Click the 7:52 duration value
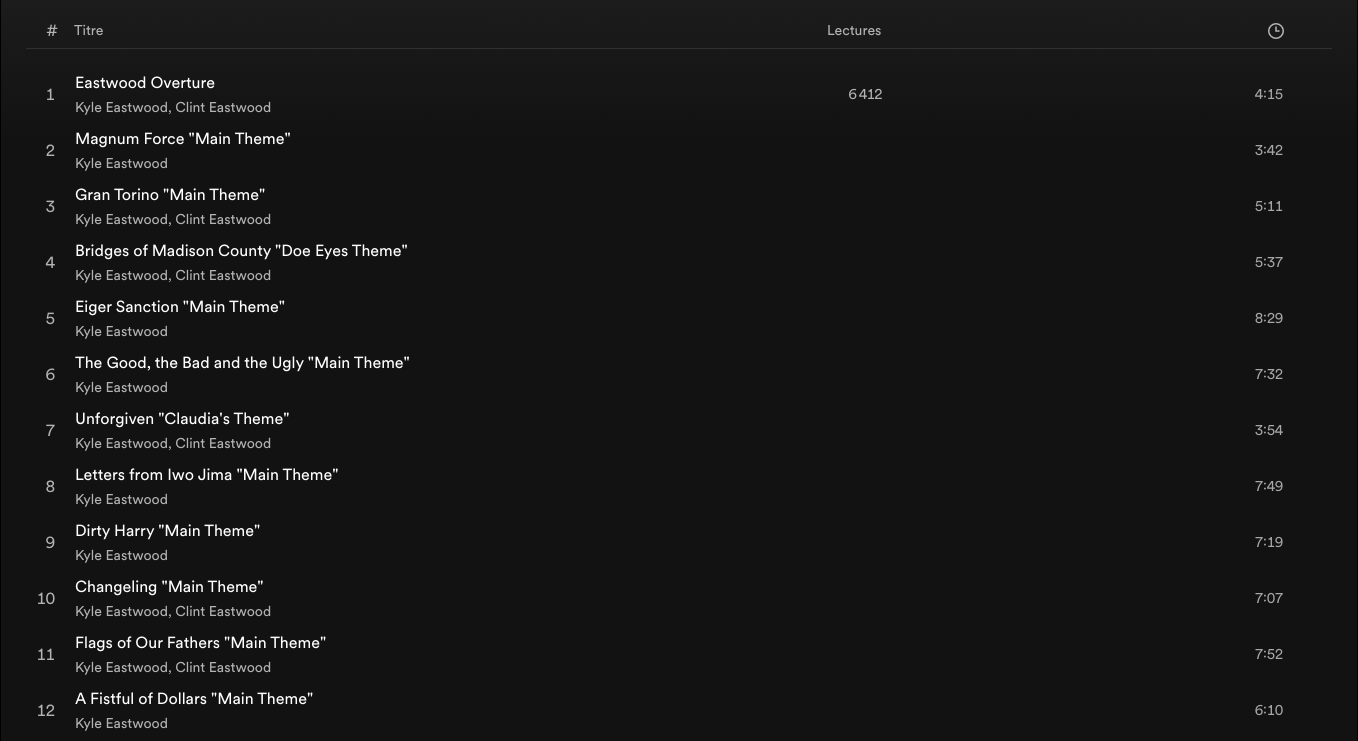This screenshot has width=1358, height=741. pyautogui.click(x=1268, y=654)
